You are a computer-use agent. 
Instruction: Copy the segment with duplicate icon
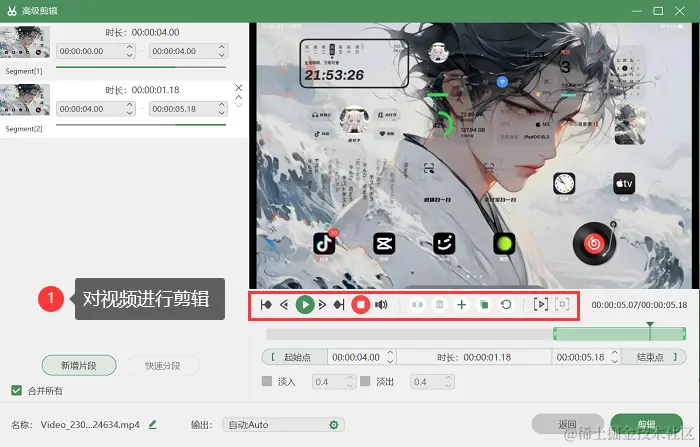coord(484,305)
